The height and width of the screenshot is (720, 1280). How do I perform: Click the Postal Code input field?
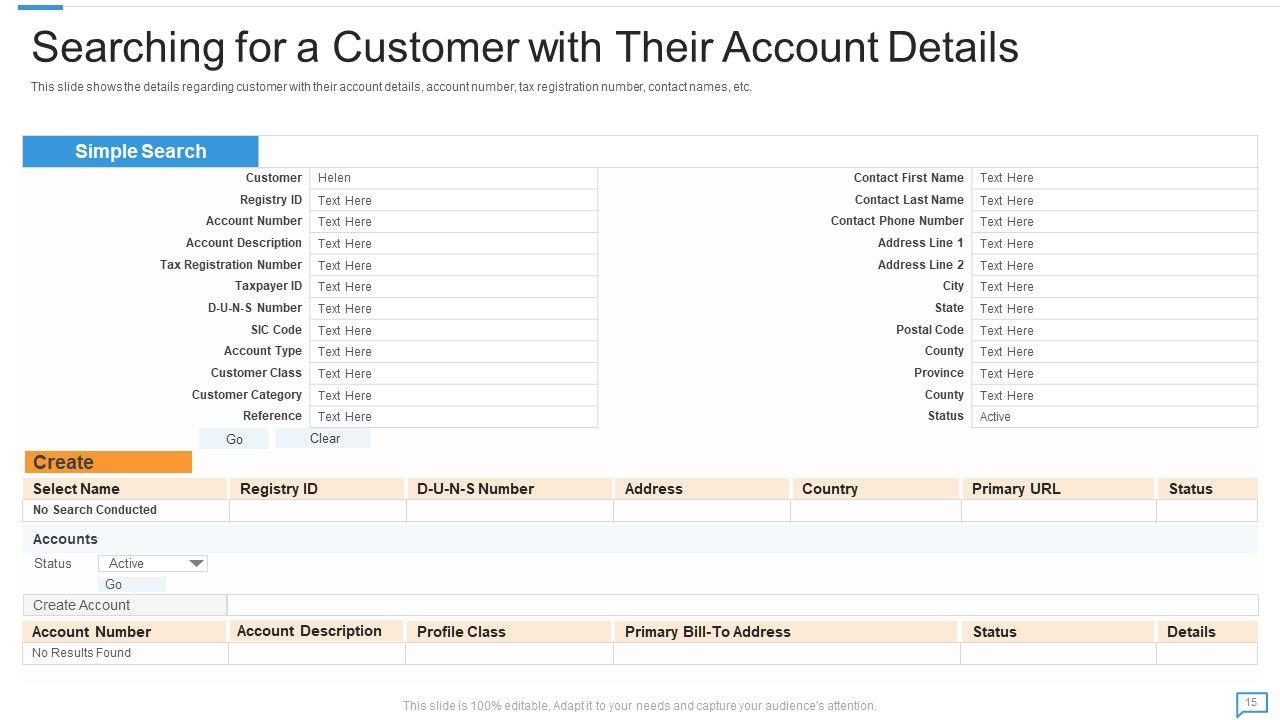point(1114,330)
